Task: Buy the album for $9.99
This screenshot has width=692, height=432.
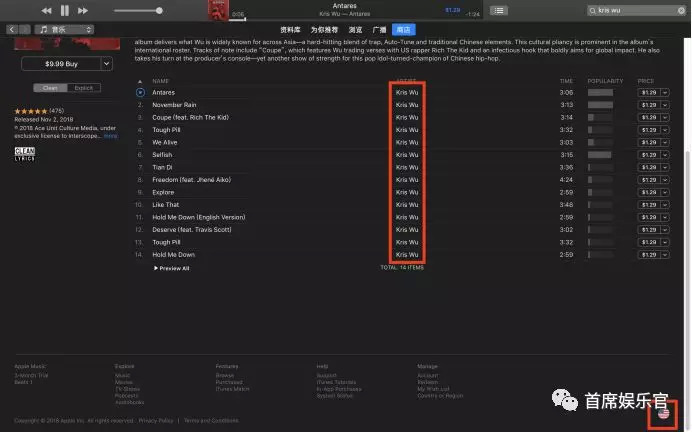Action: 61,64
